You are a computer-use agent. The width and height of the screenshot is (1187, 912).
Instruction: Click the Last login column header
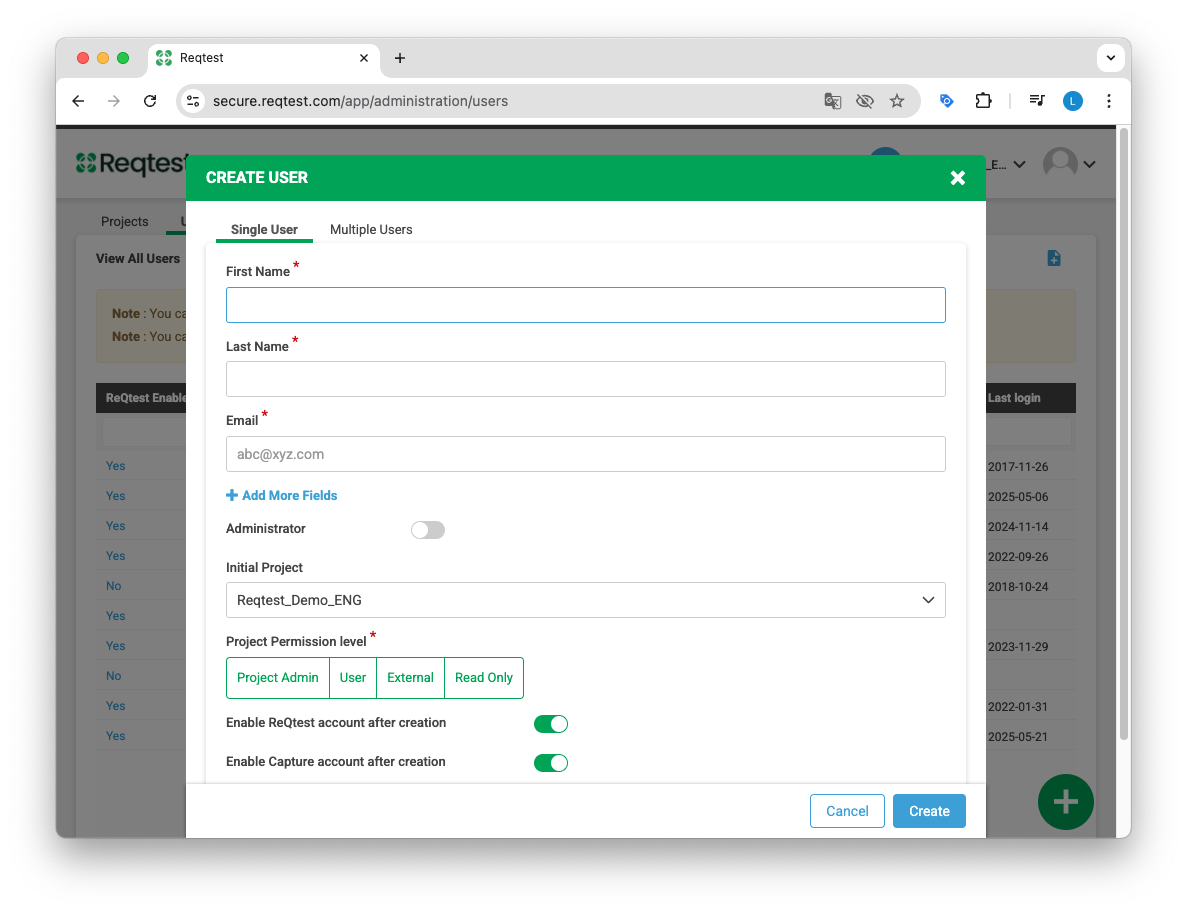pos(1014,398)
